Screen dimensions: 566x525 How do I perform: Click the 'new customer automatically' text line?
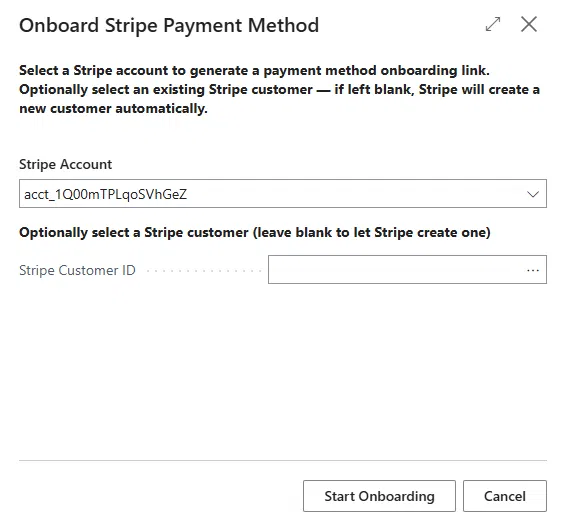point(113,108)
